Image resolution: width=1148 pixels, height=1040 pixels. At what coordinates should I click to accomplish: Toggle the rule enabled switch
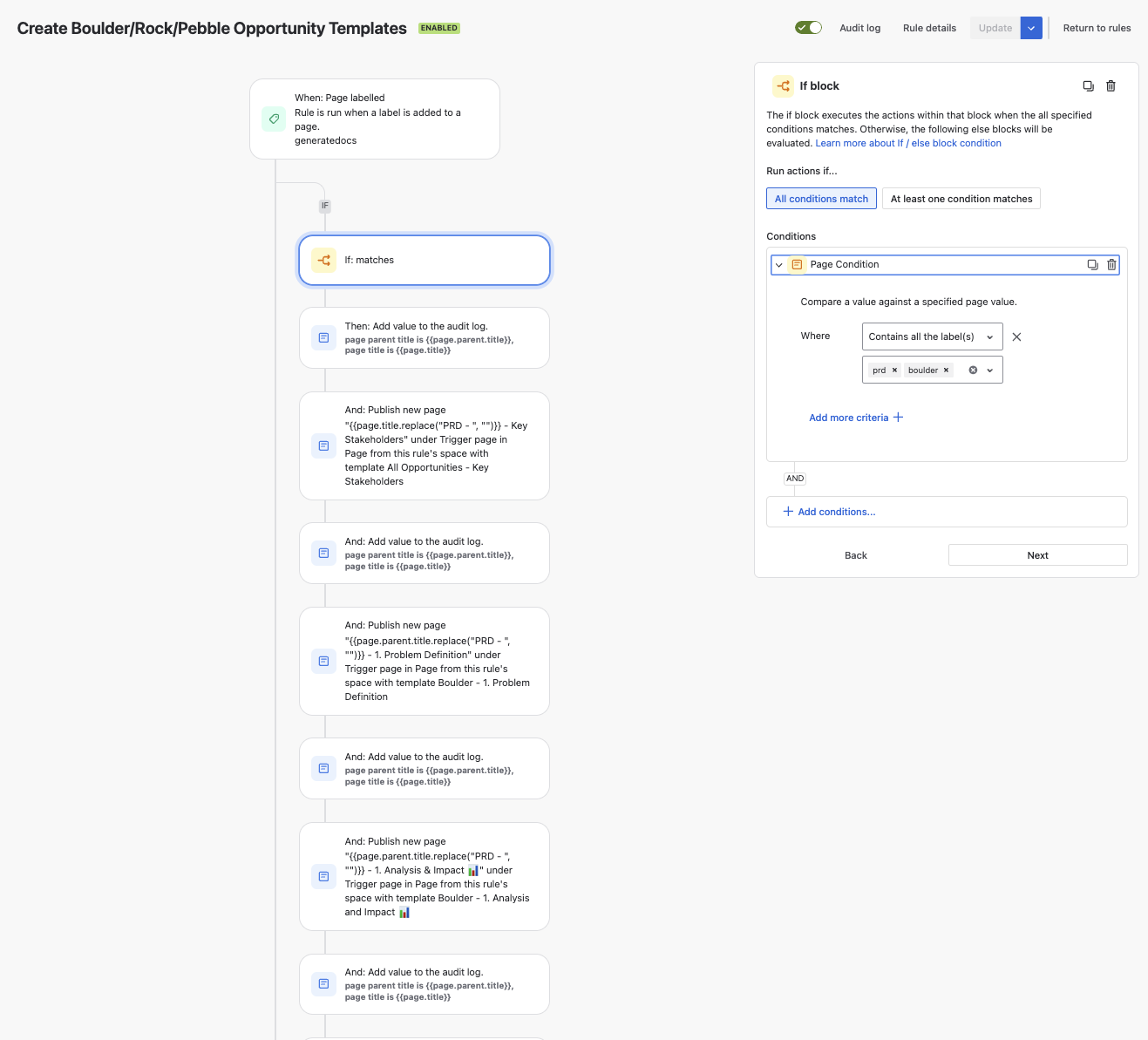808,28
